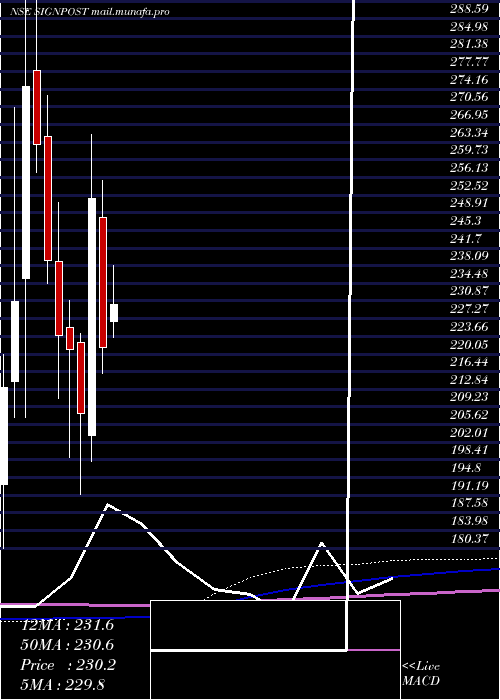Select the 284.98 price axis label

469,26
